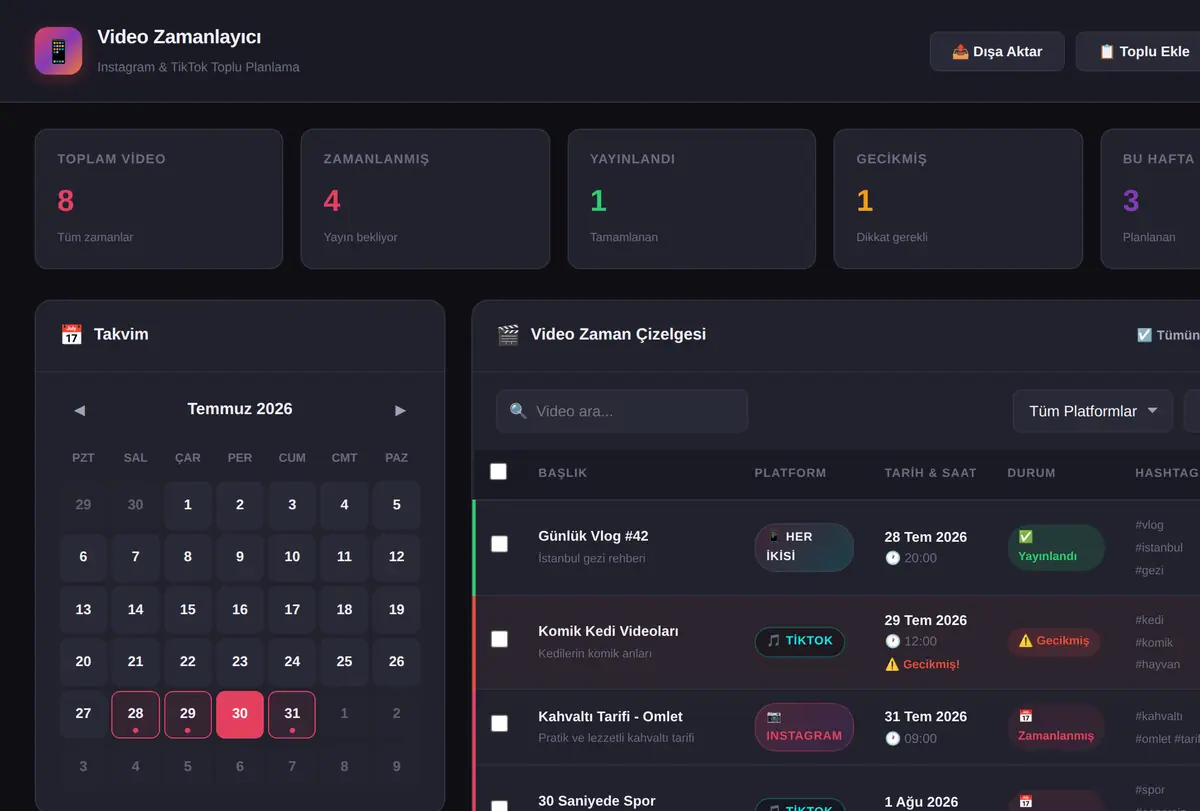This screenshot has height=811, width=1200.
Task: Click the Zamanlanmış badge for Kahvaltı Tarifi
Action: (x=1056, y=726)
